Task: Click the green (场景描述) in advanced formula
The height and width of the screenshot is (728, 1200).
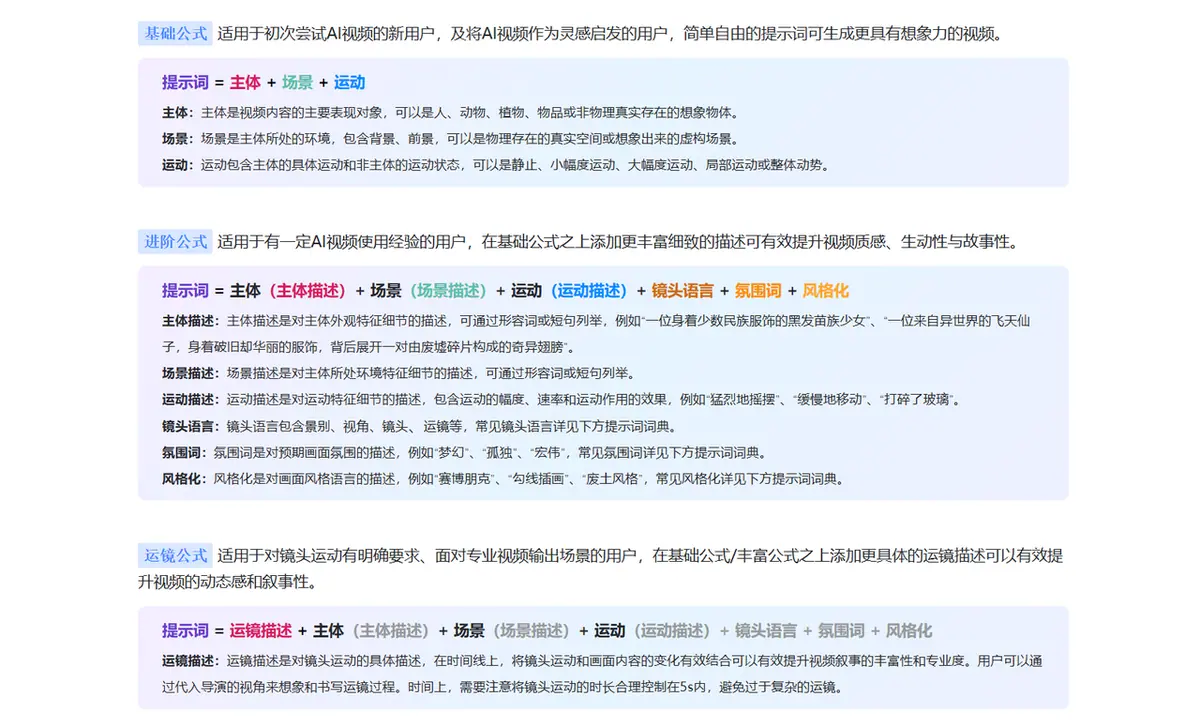Action: [x=448, y=291]
